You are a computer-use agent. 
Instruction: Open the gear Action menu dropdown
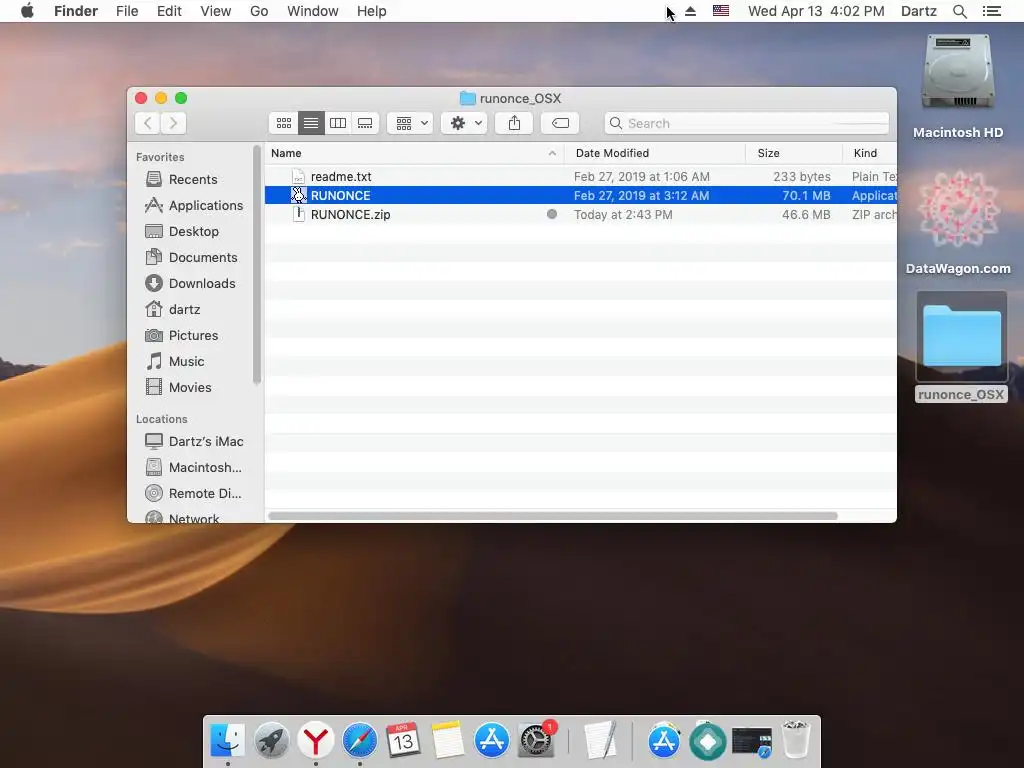point(464,123)
